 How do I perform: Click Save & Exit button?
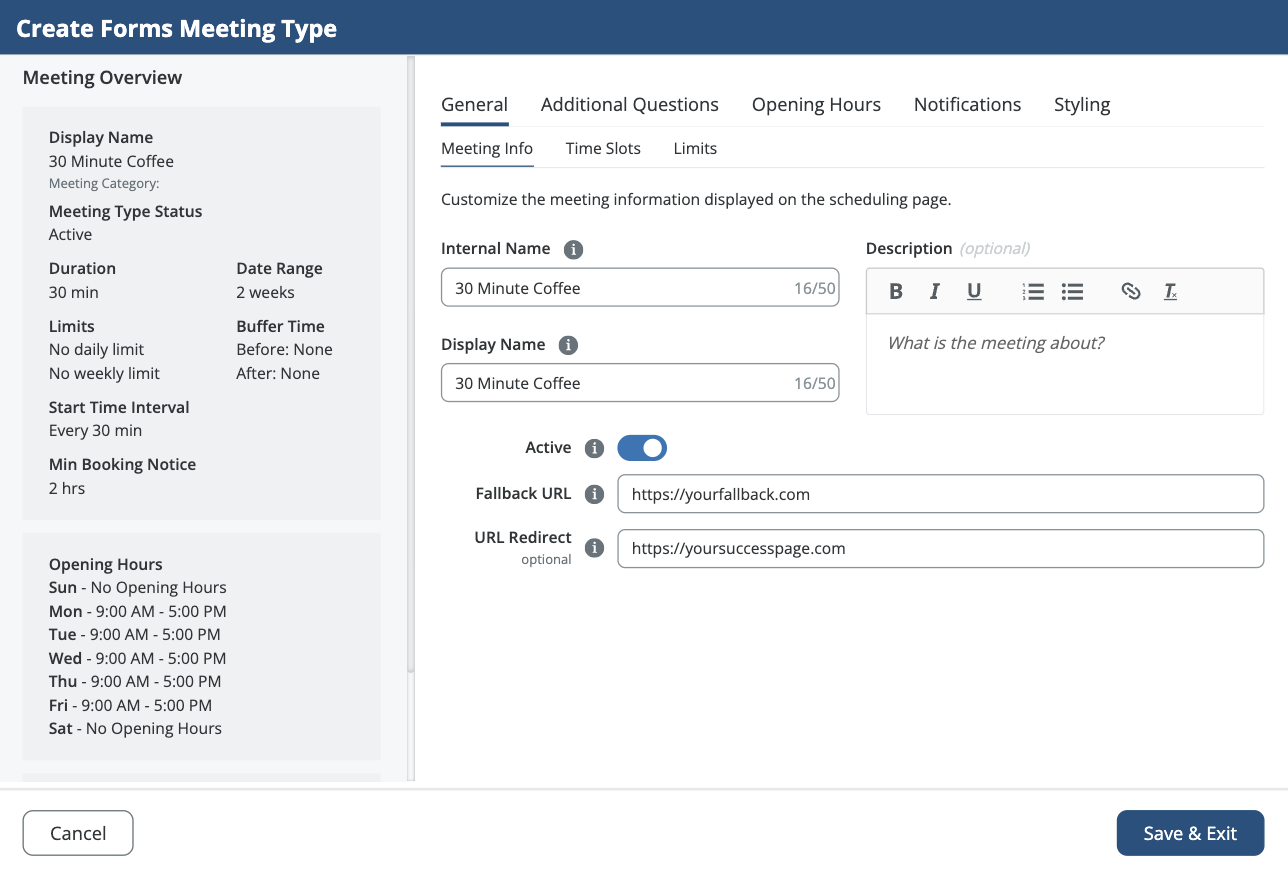1190,833
